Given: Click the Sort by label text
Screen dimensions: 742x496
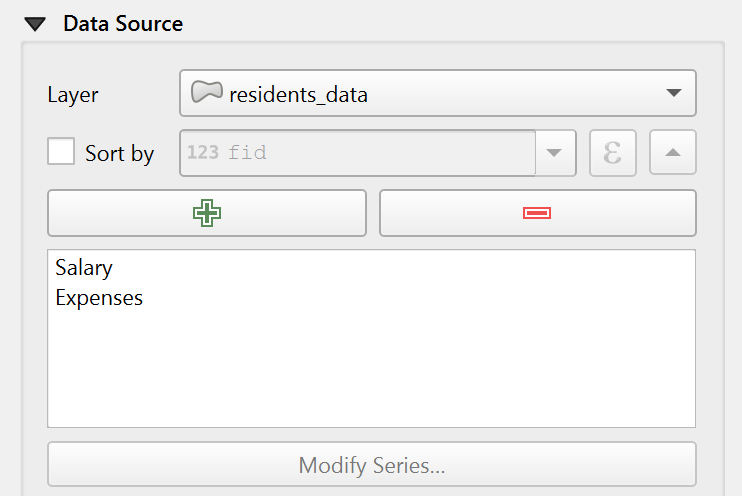Looking at the screenshot, I should [119, 153].
